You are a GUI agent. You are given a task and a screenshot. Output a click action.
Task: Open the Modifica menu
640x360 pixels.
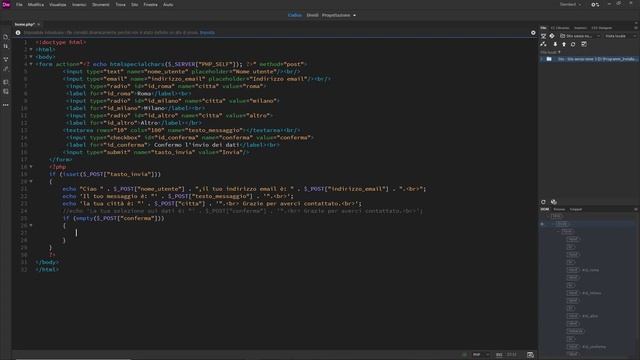[36, 4]
